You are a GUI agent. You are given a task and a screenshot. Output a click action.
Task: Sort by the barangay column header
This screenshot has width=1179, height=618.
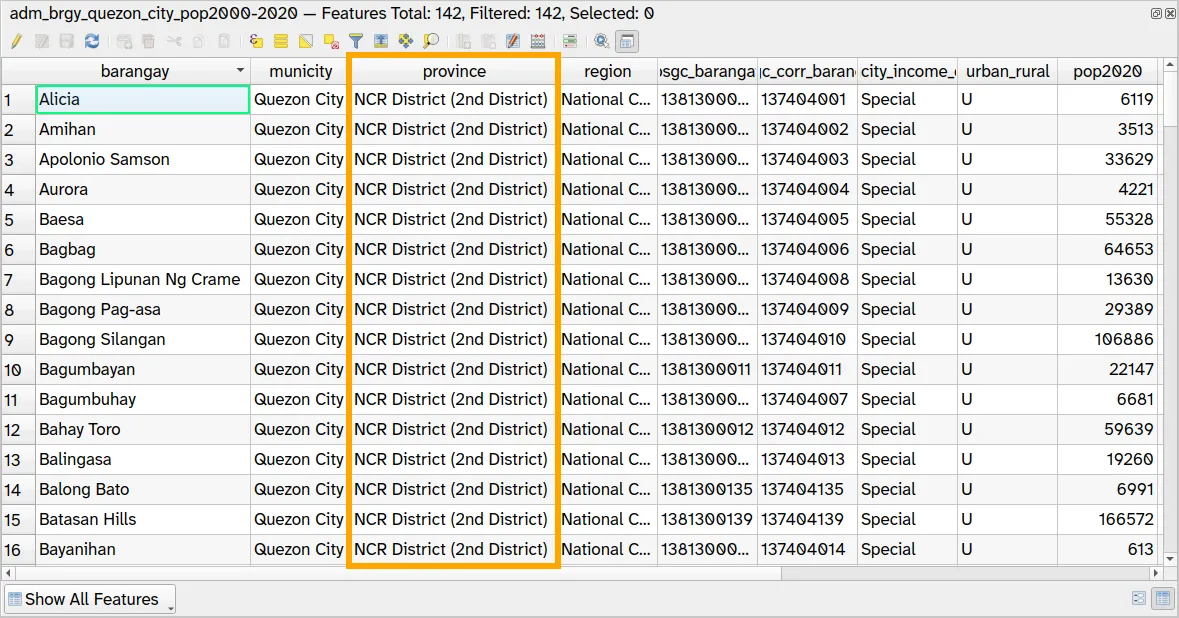135,71
